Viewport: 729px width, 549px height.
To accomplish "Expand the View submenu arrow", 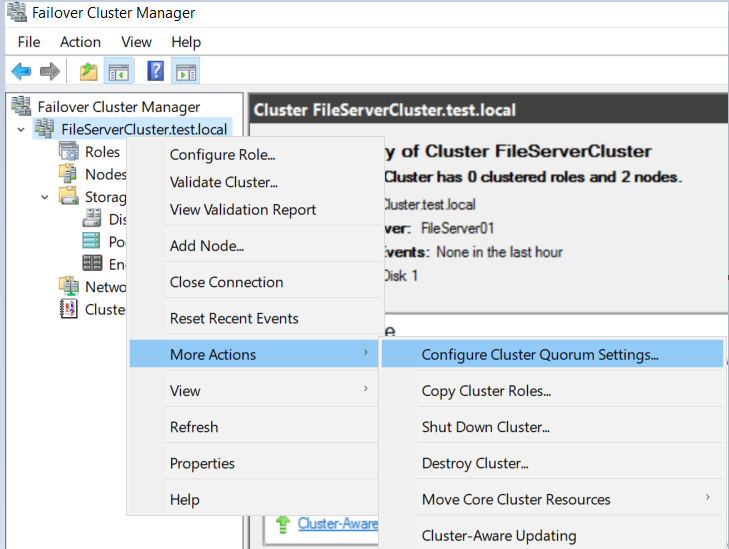I will (x=365, y=390).
